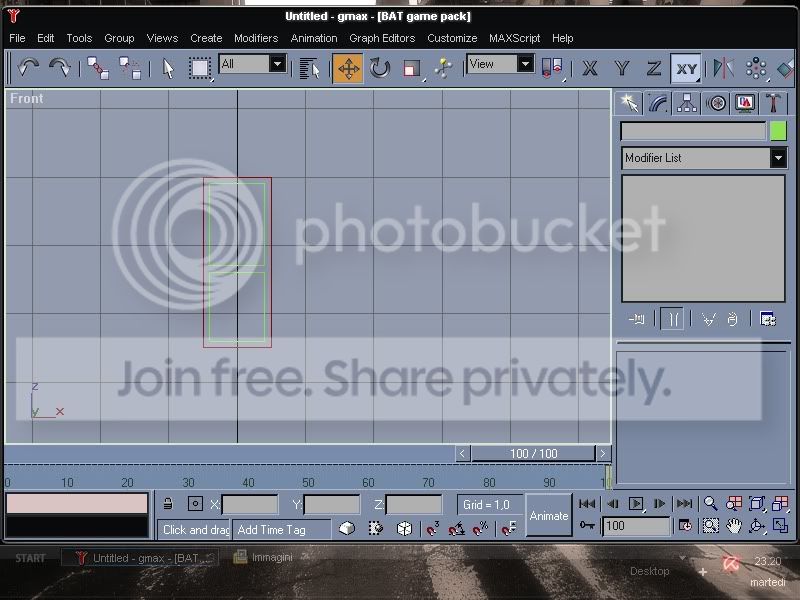This screenshot has height=600, width=800.
Task: Open the MAXScript menu
Action: click(514, 38)
